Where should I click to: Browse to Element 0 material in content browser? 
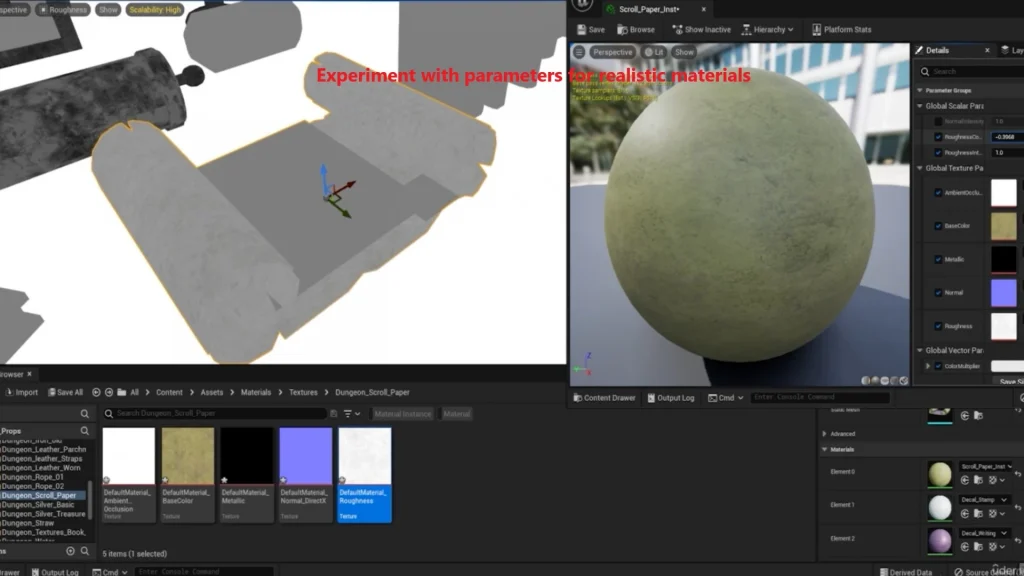[978, 480]
